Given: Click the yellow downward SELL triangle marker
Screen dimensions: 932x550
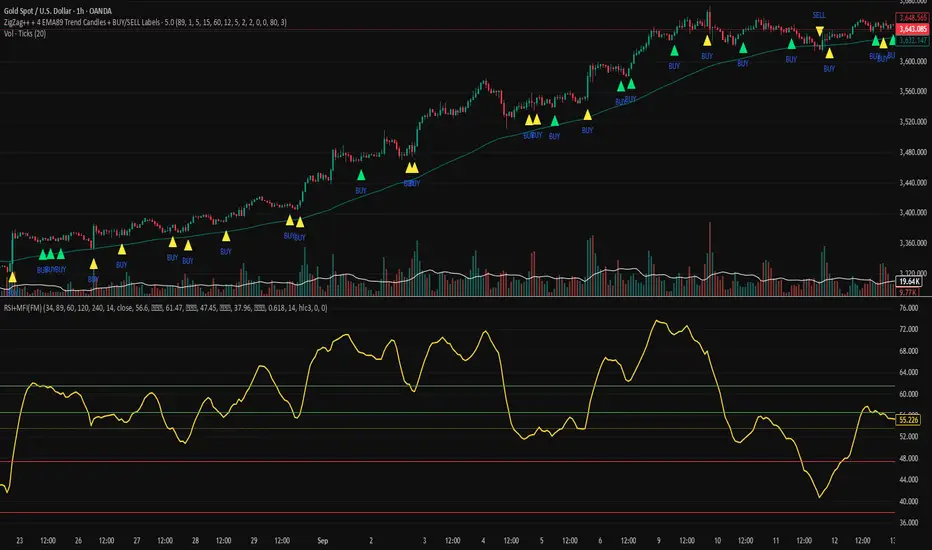Looking at the screenshot, I should (x=820, y=31).
